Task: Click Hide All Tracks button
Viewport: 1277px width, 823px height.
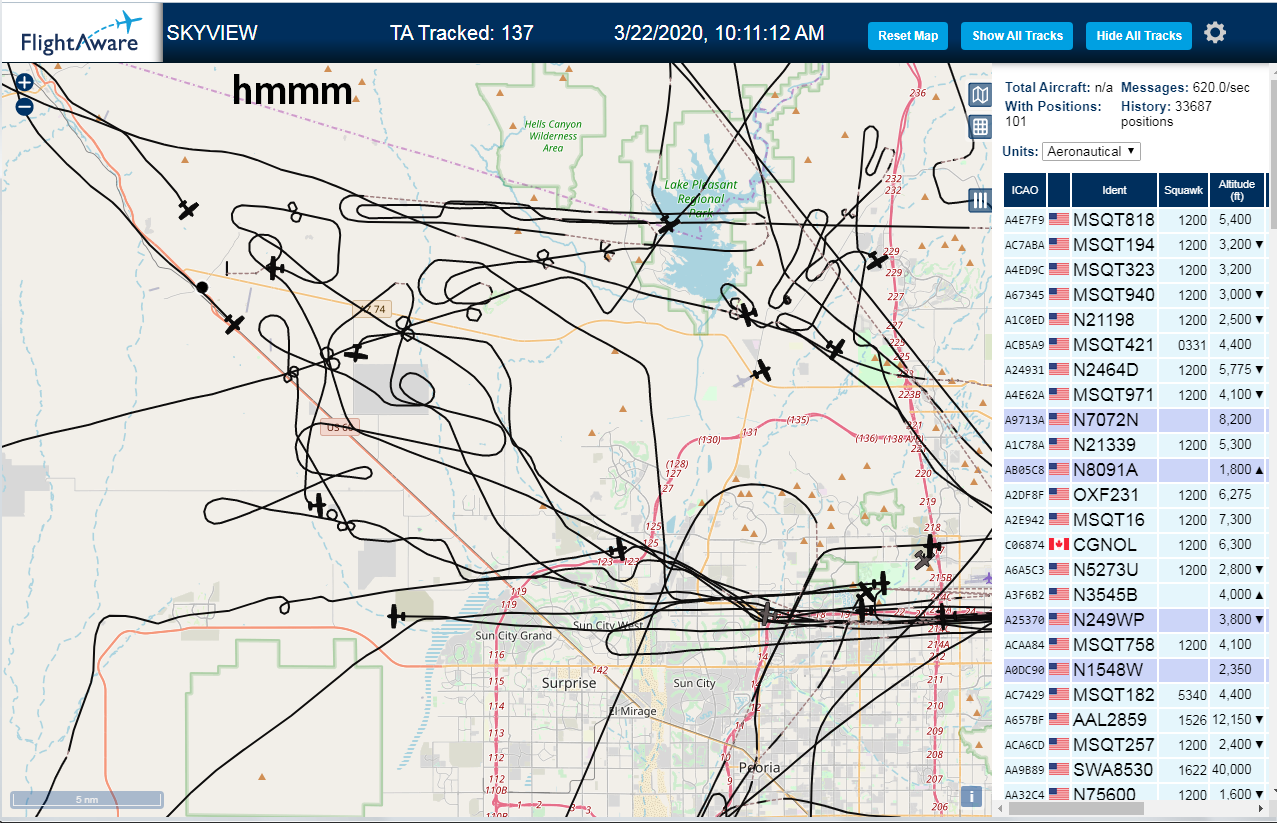Action: tap(1139, 36)
